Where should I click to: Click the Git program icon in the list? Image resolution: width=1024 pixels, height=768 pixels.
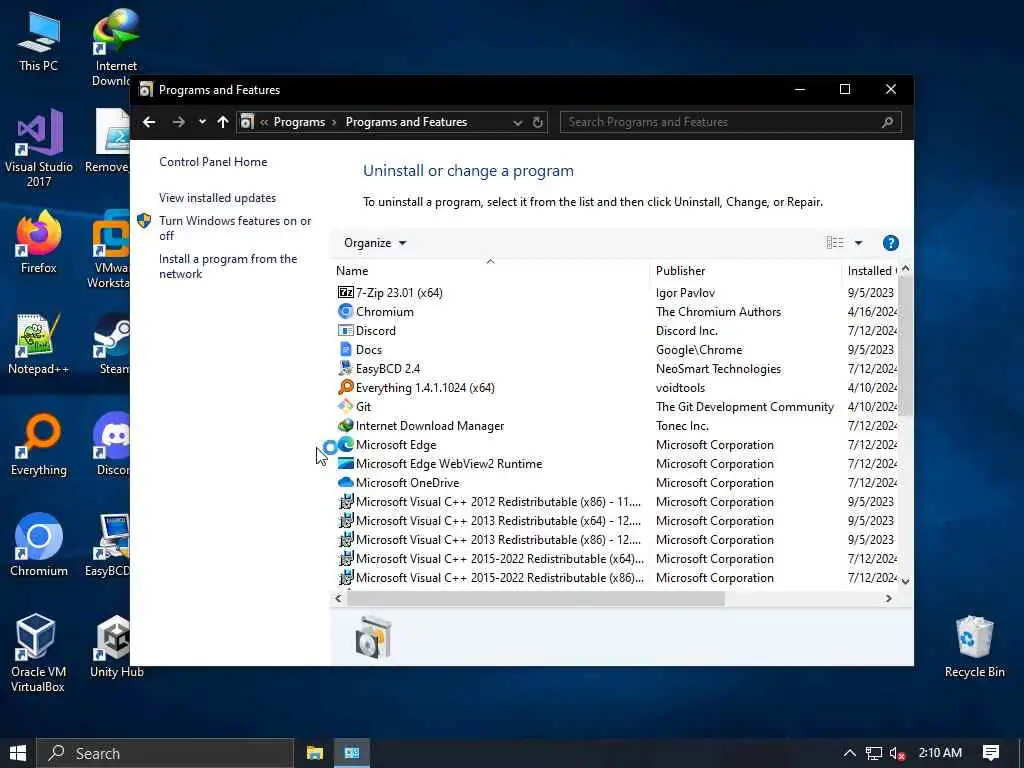(345, 406)
